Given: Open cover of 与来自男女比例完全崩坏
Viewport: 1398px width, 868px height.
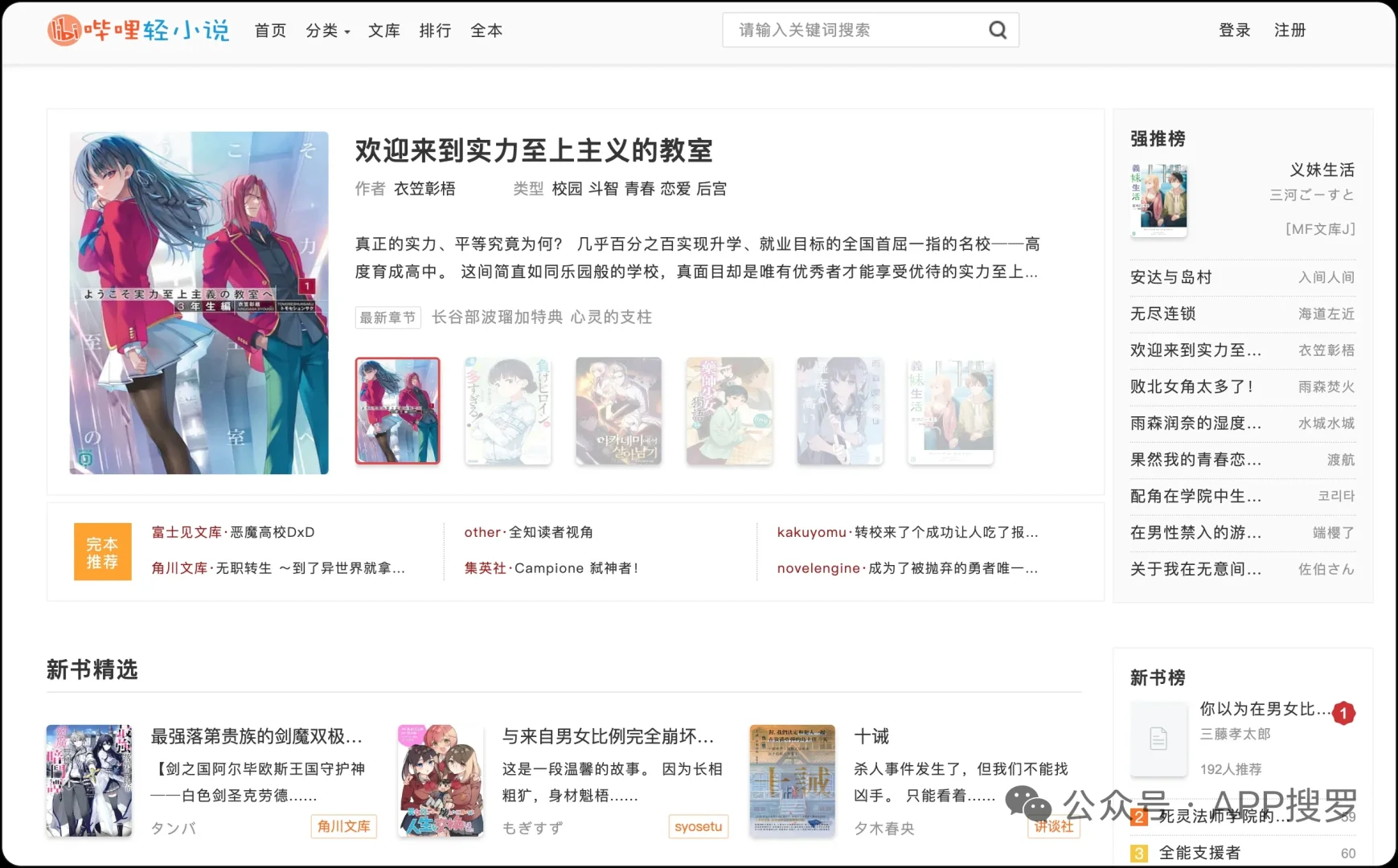Looking at the screenshot, I should (x=441, y=781).
